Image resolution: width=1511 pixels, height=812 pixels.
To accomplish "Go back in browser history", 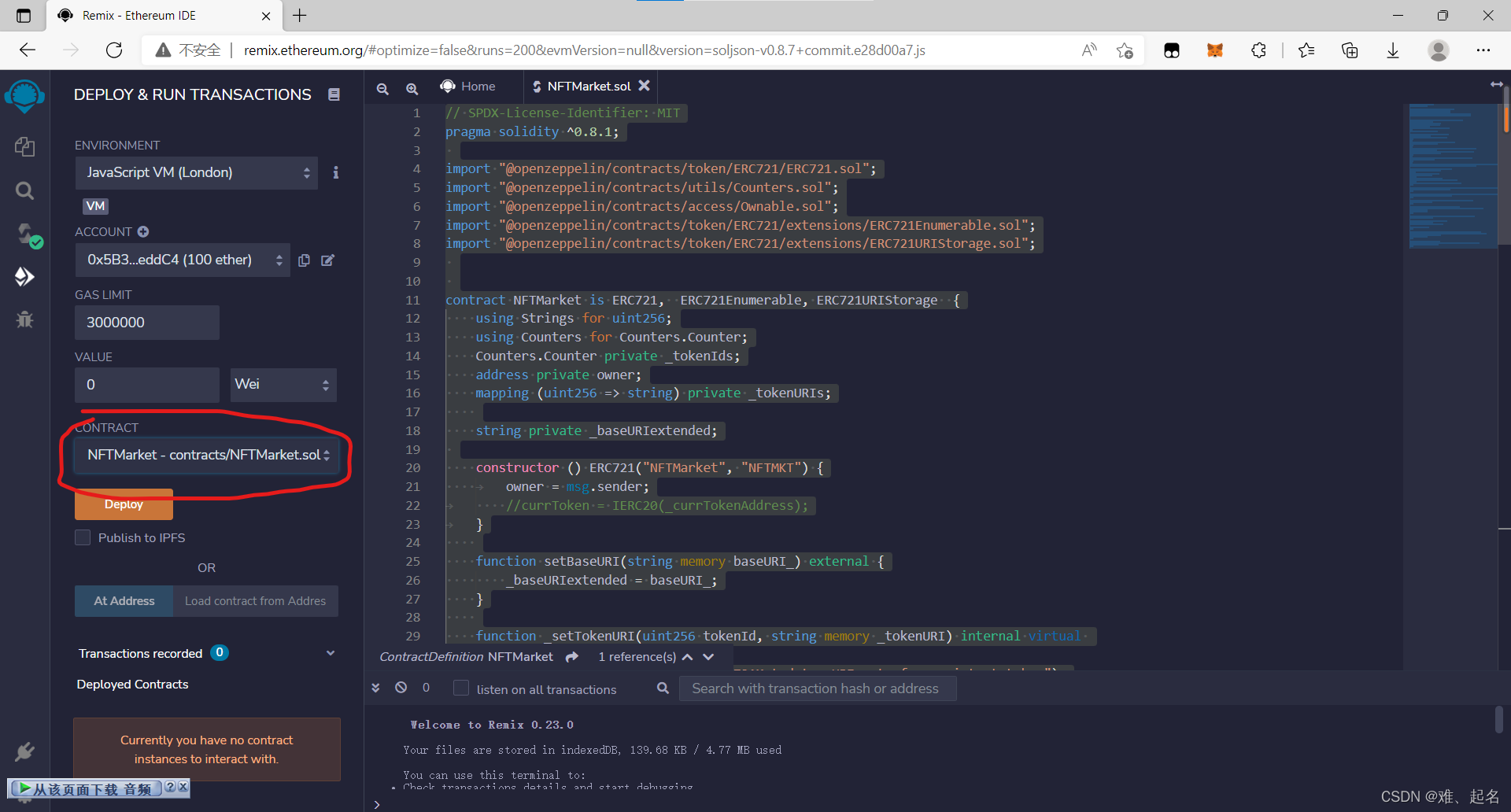I will tap(28, 50).
